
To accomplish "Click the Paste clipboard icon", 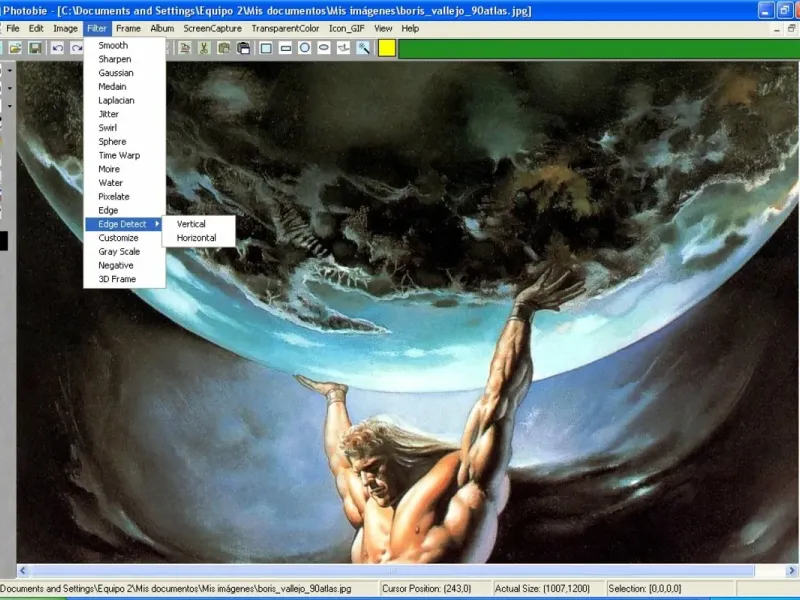I will pyautogui.click(x=223, y=48).
